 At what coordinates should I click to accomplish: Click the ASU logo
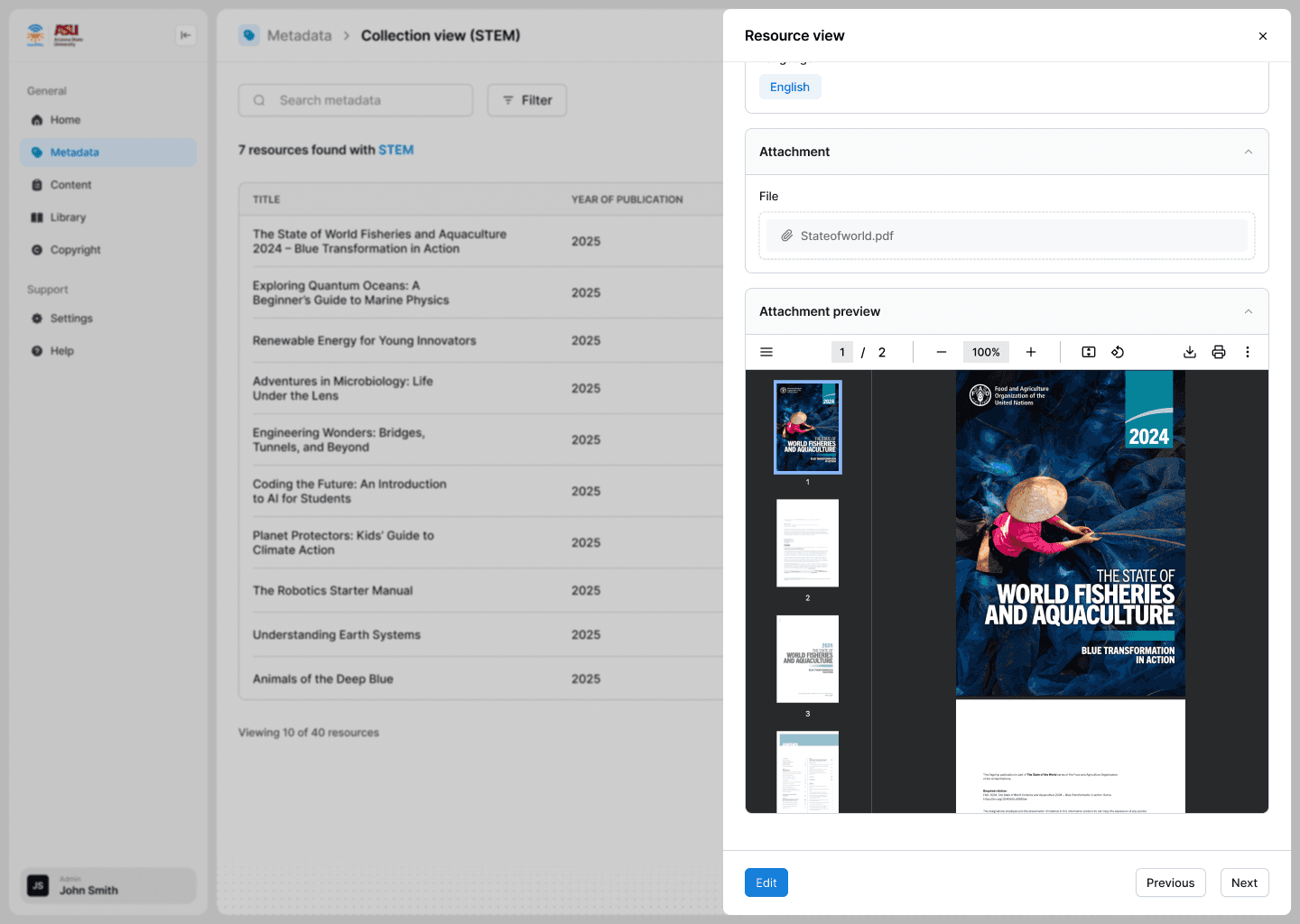pos(68,35)
